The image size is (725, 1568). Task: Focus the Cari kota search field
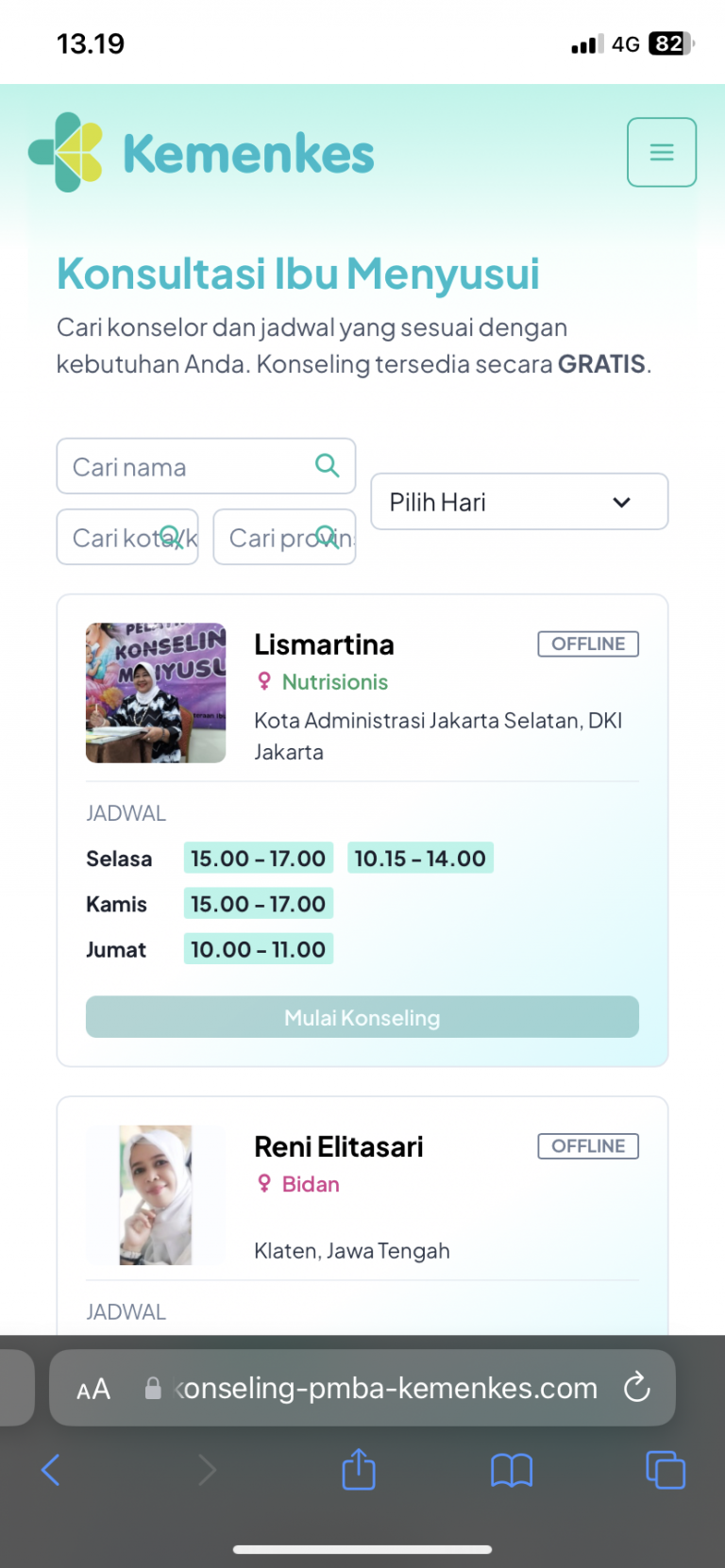pyautogui.click(x=127, y=537)
